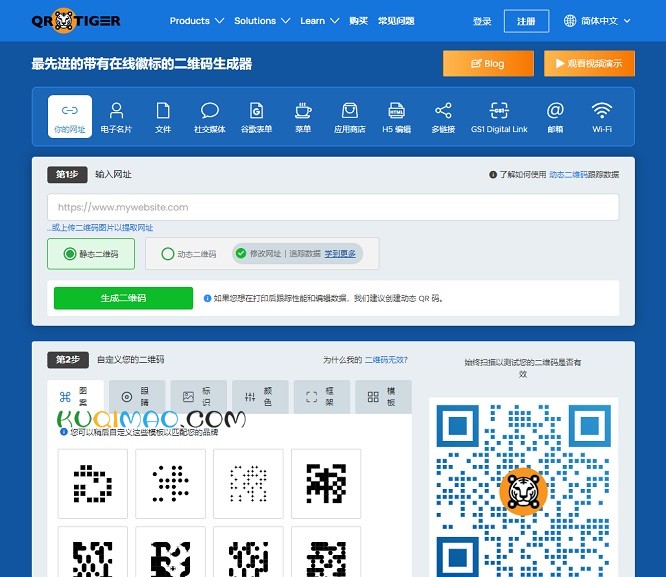Open the 学到更多 learn more link
666x577 pixels.
[x=340, y=254]
